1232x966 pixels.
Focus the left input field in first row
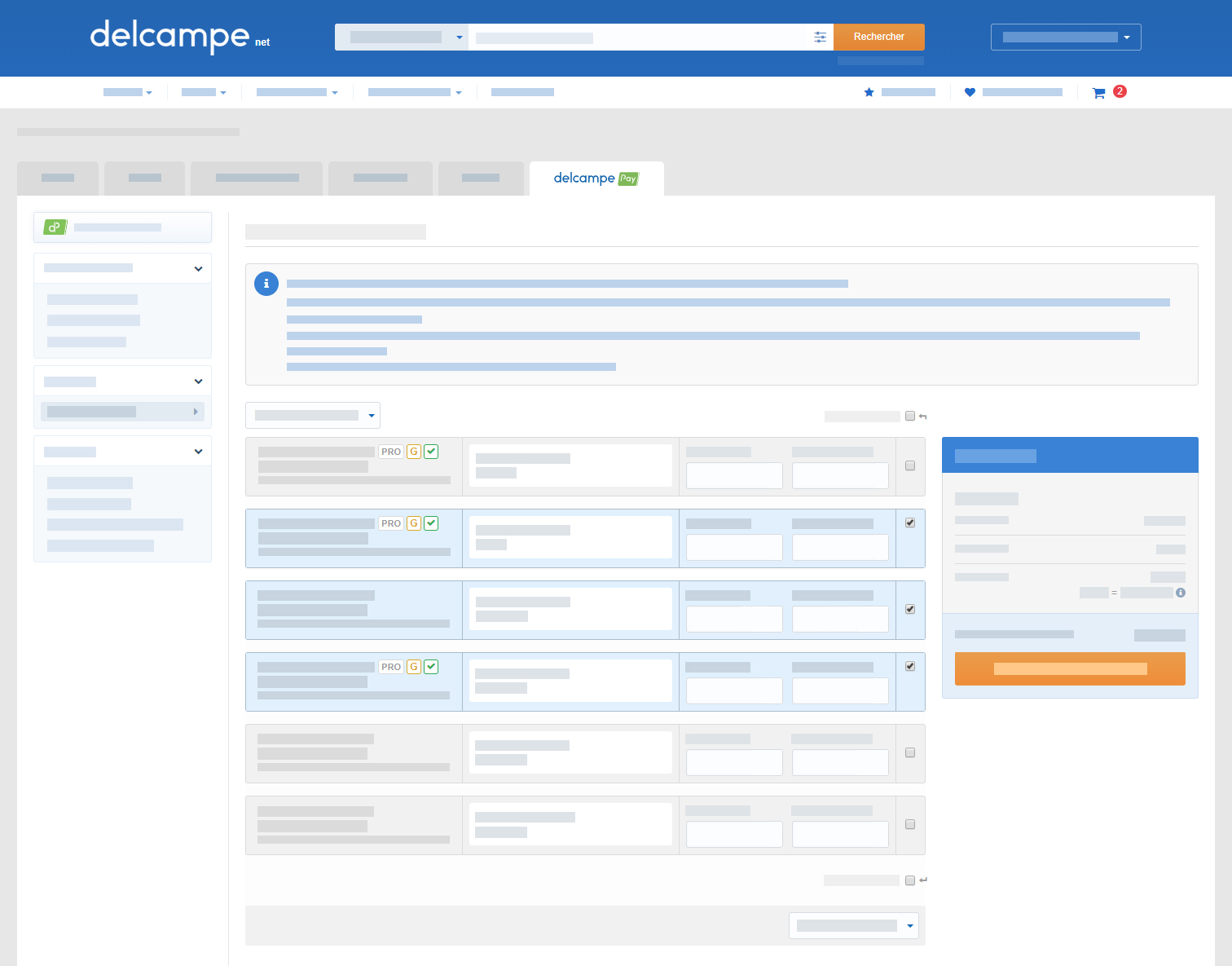coord(734,476)
